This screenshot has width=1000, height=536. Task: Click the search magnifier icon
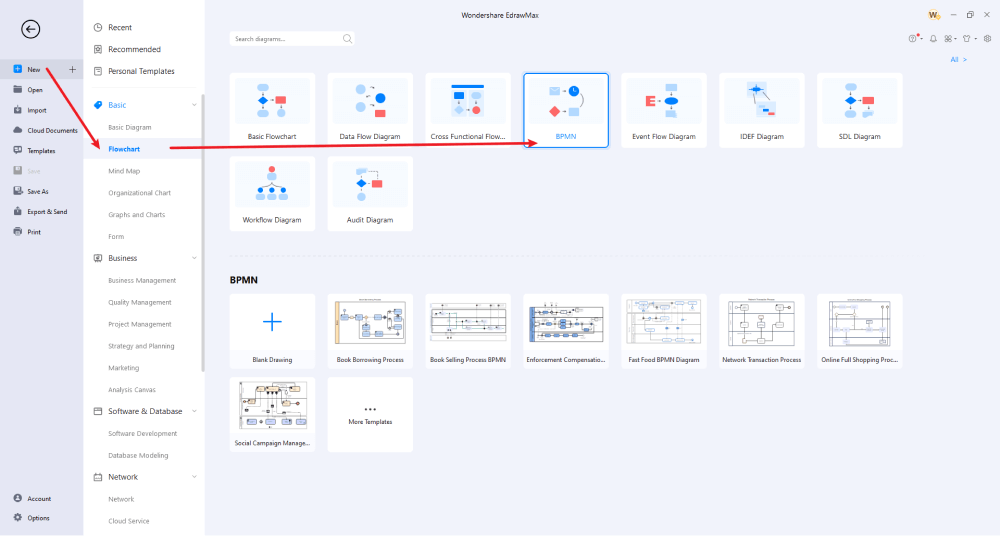coord(348,39)
